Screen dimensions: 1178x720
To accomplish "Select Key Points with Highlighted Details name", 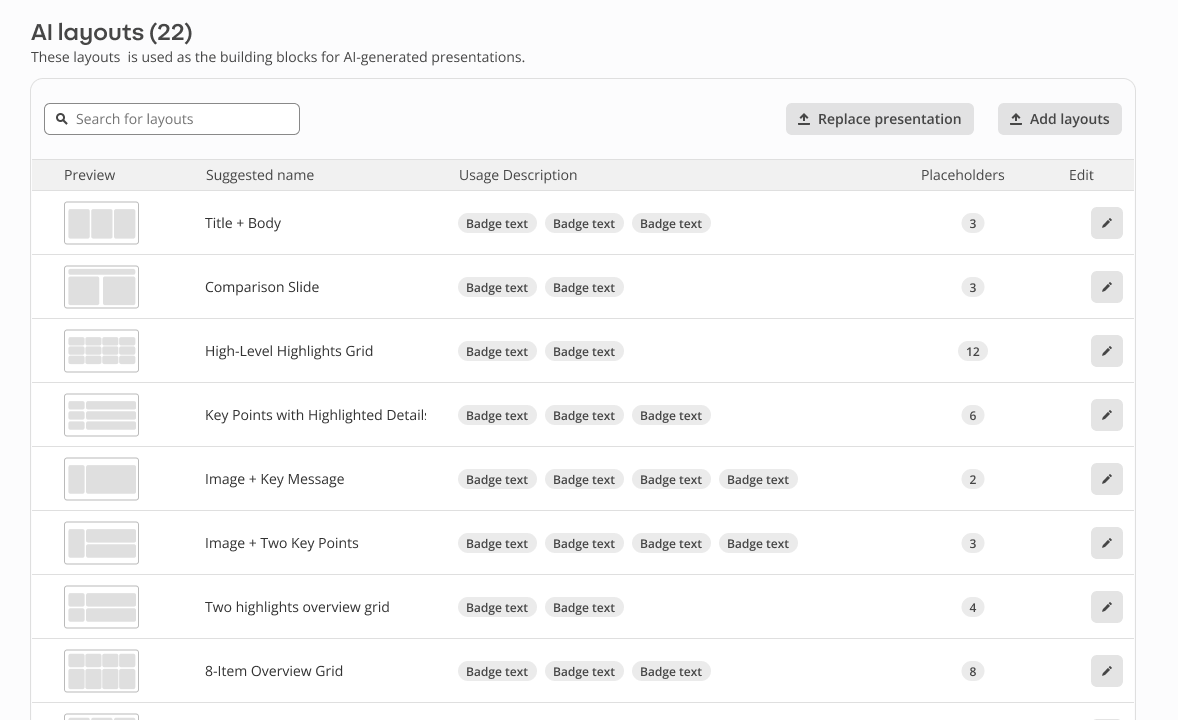I will [x=316, y=415].
